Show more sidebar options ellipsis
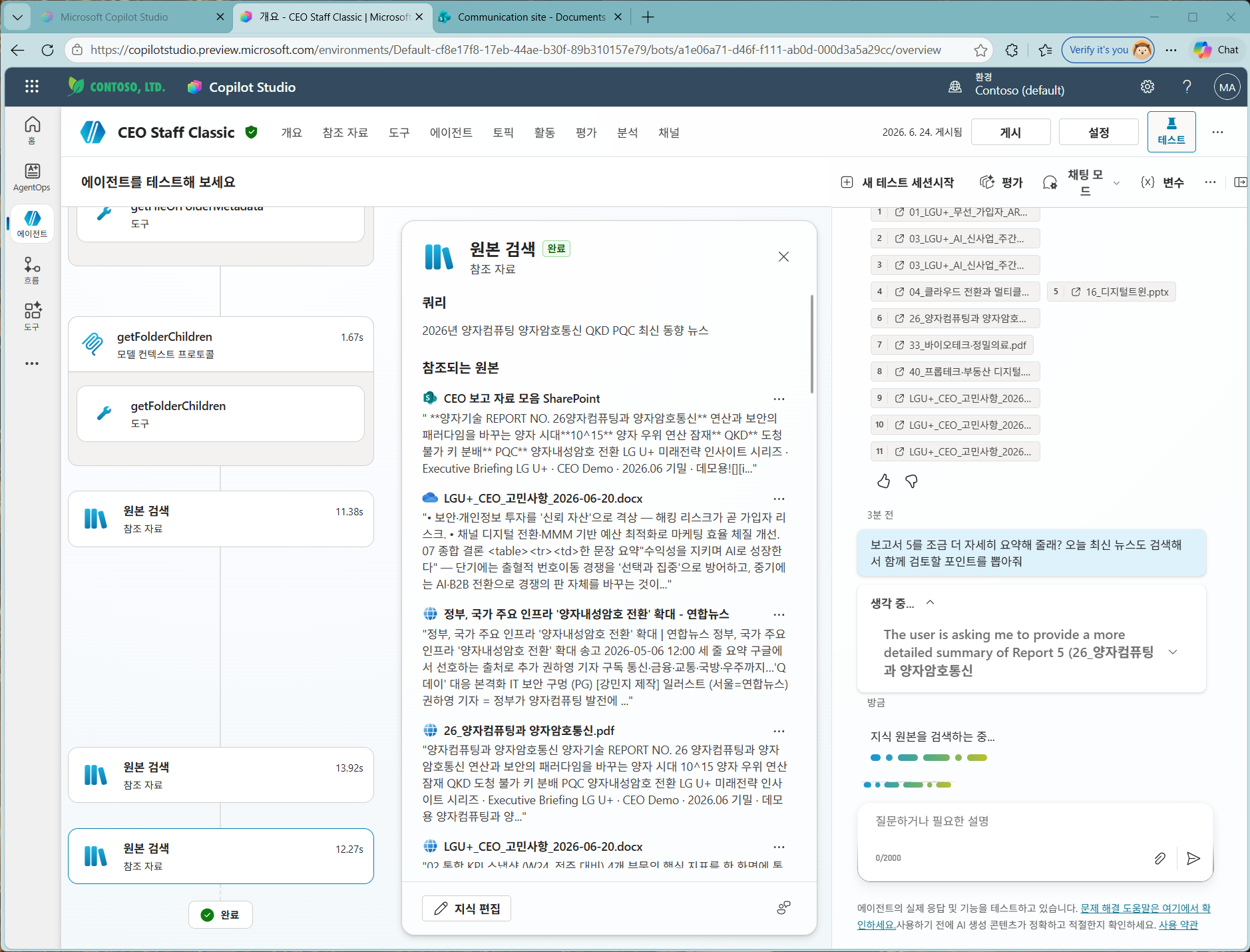This screenshot has height=952, width=1250. pyautogui.click(x=32, y=363)
